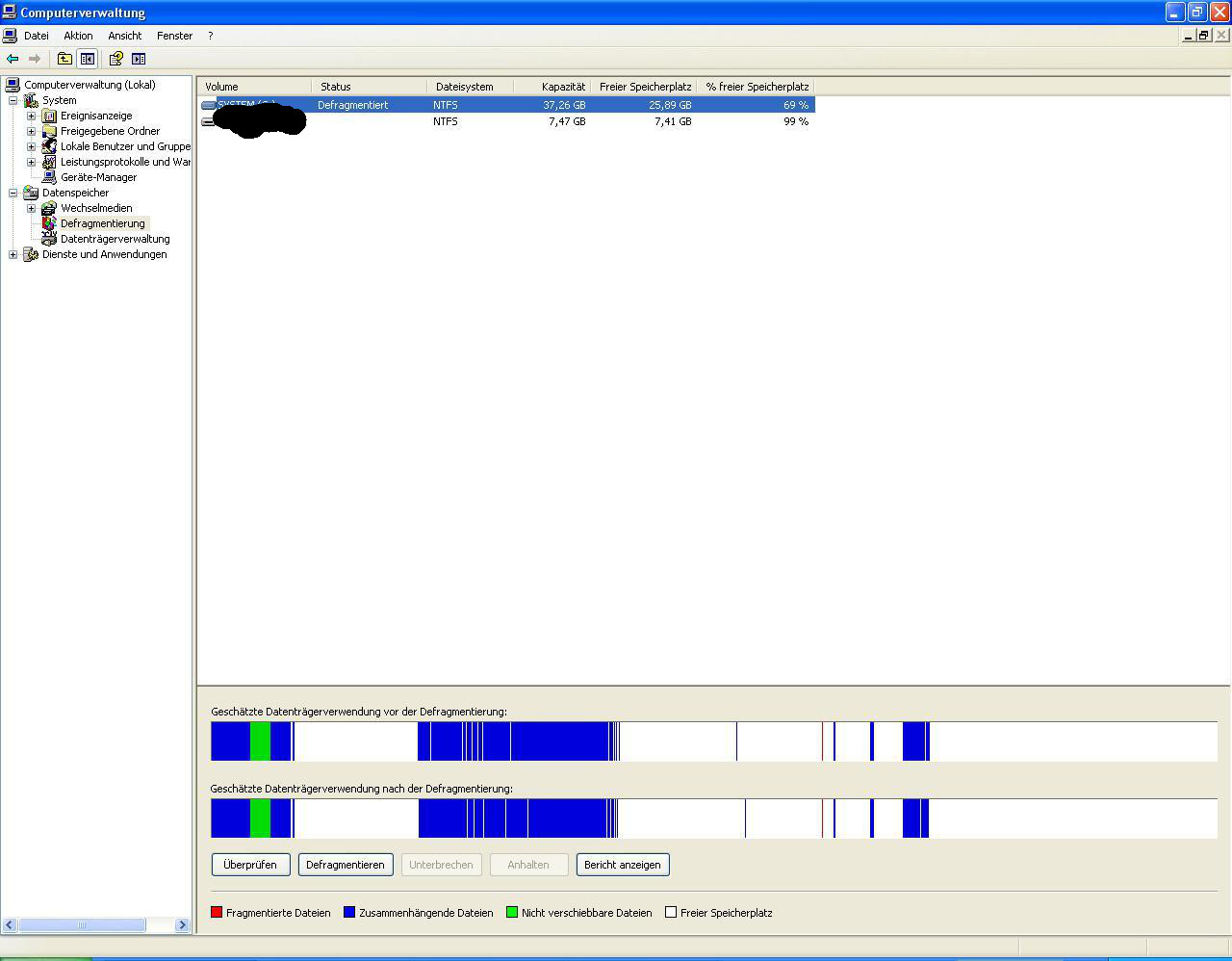
Task: Click the Datenträgerverwaltung disk icon
Action: point(49,239)
